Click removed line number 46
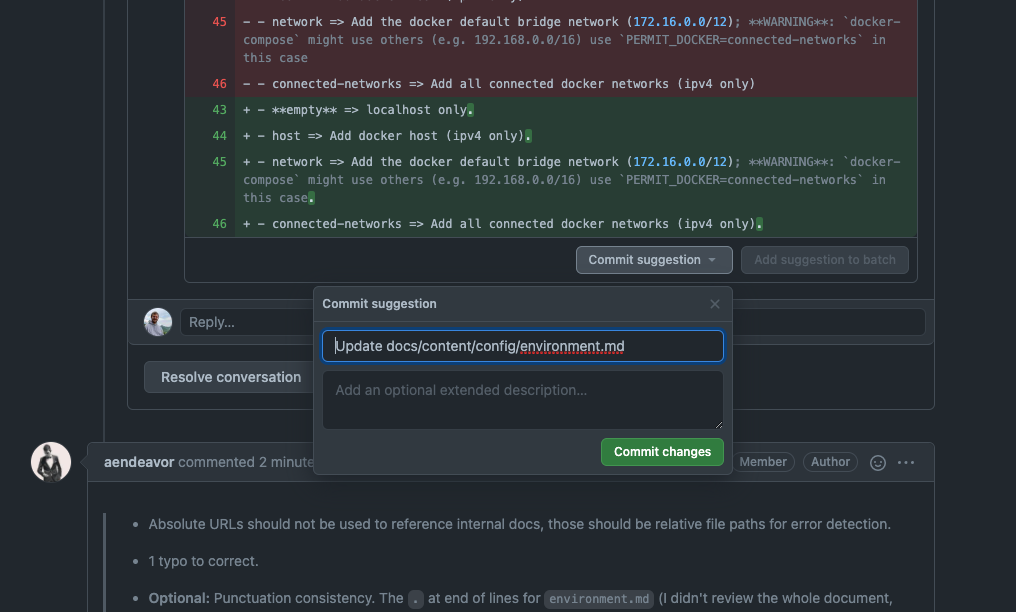This screenshot has height=612, width=1016. [x=219, y=84]
